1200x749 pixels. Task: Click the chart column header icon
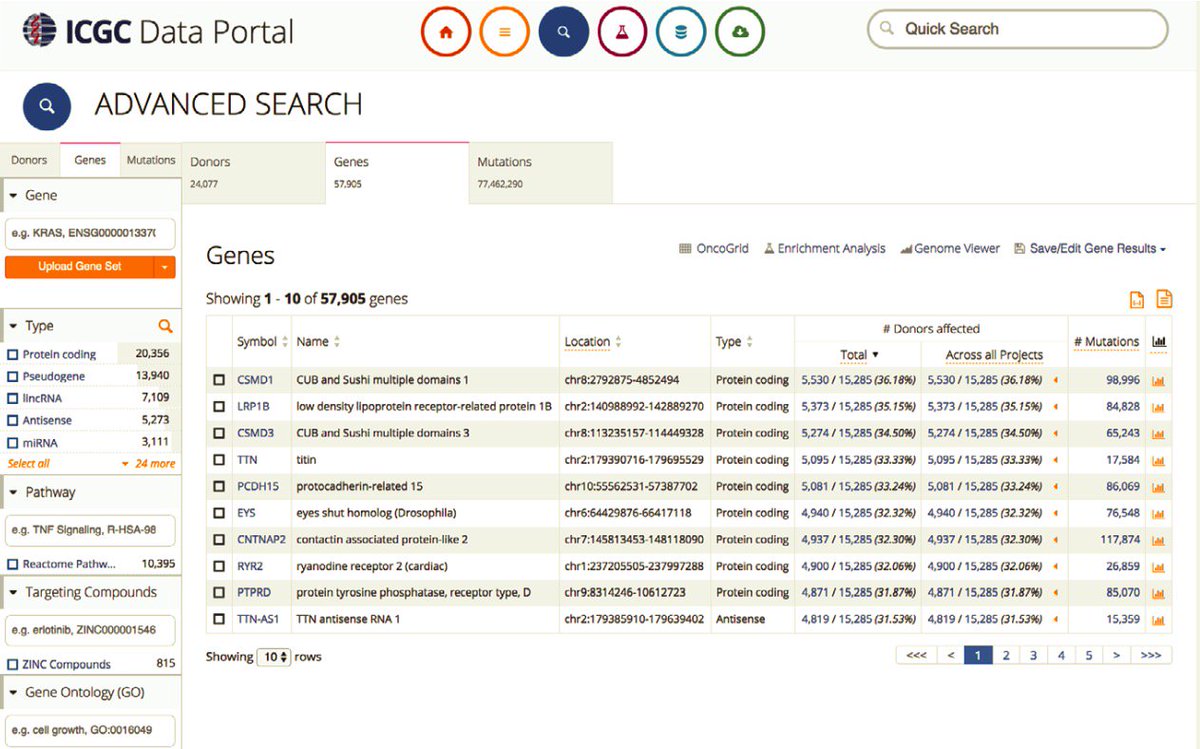[x=1159, y=341]
